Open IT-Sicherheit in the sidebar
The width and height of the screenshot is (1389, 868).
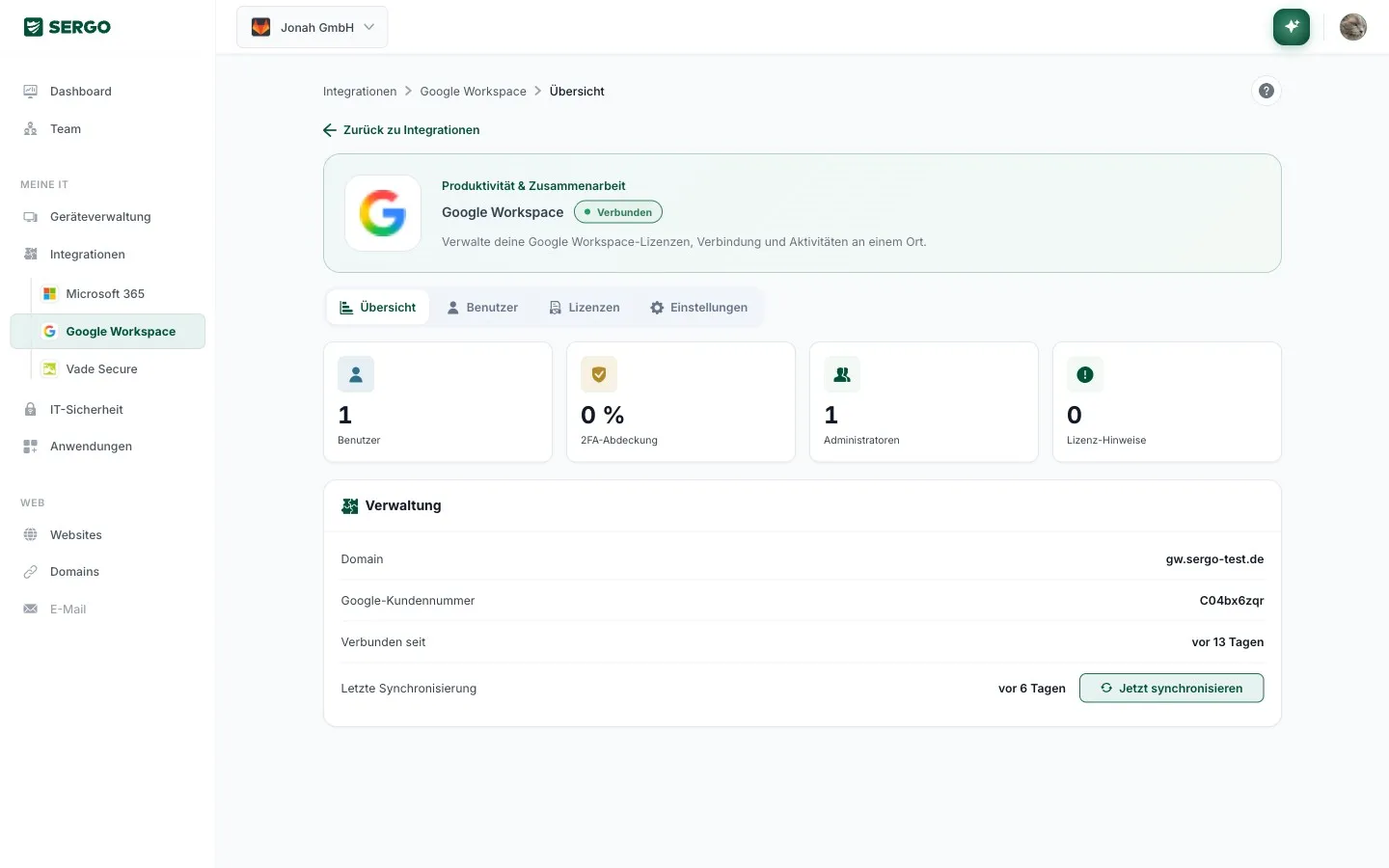pos(107,410)
